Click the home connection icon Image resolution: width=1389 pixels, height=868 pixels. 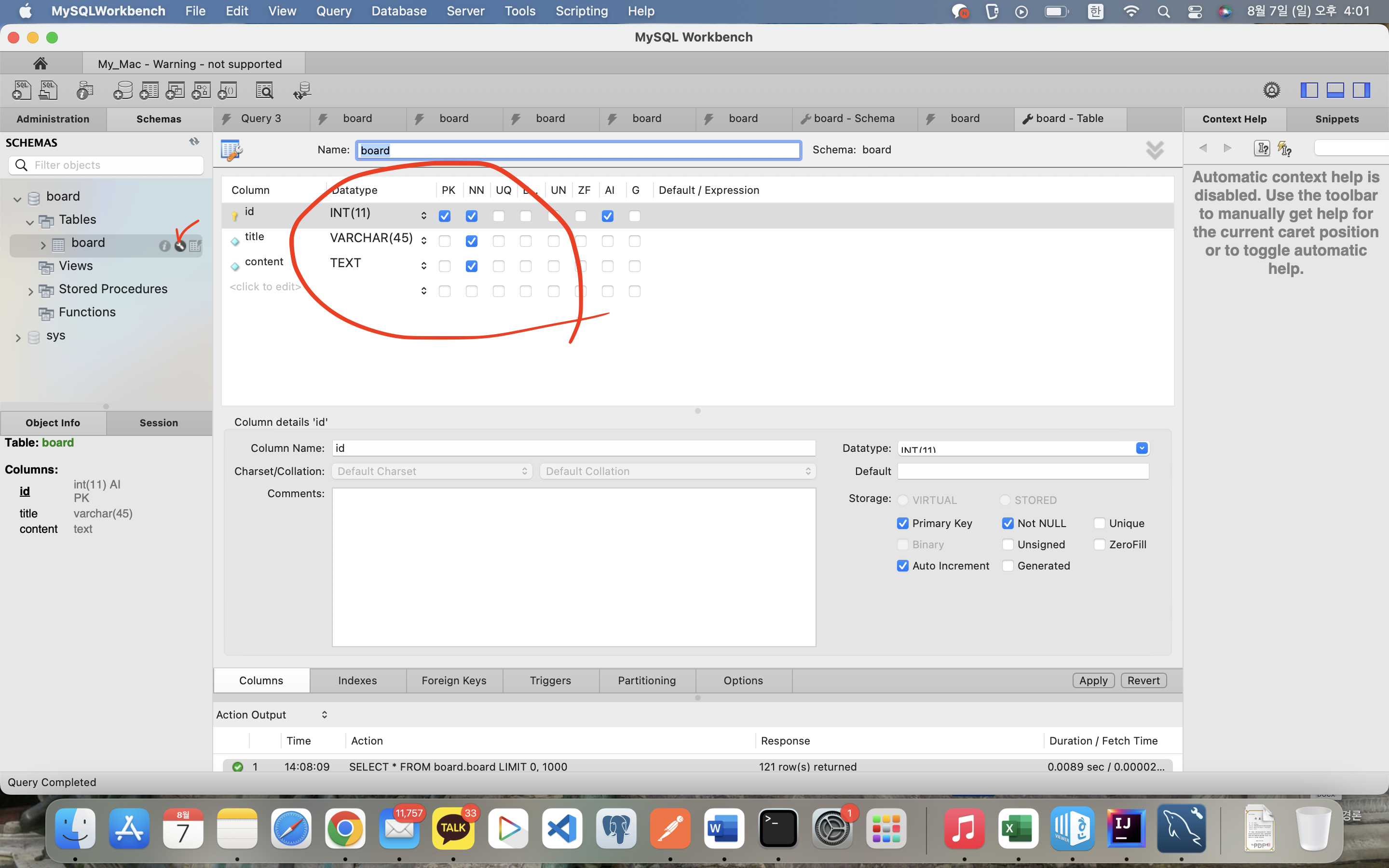(40, 63)
